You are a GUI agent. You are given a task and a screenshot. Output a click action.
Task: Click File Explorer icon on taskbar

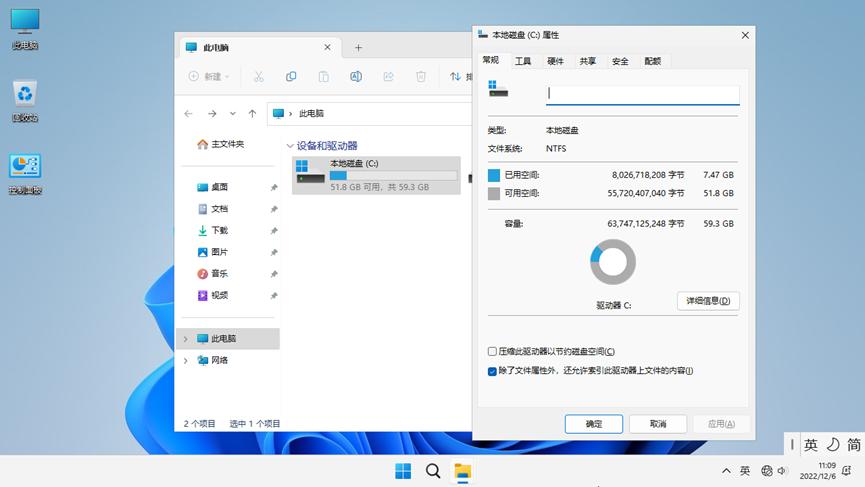tap(462, 472)
